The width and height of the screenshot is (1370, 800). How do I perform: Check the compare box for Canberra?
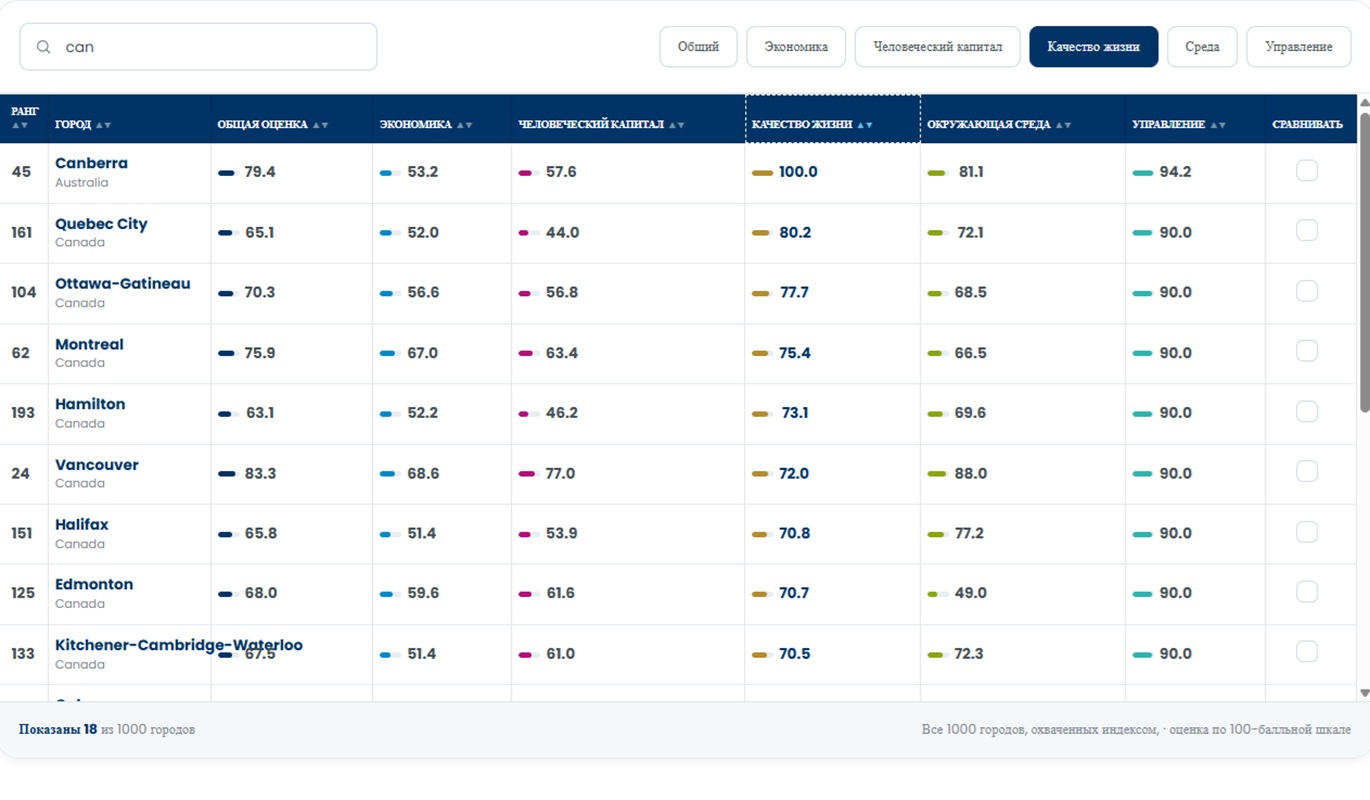(1306, 171)
